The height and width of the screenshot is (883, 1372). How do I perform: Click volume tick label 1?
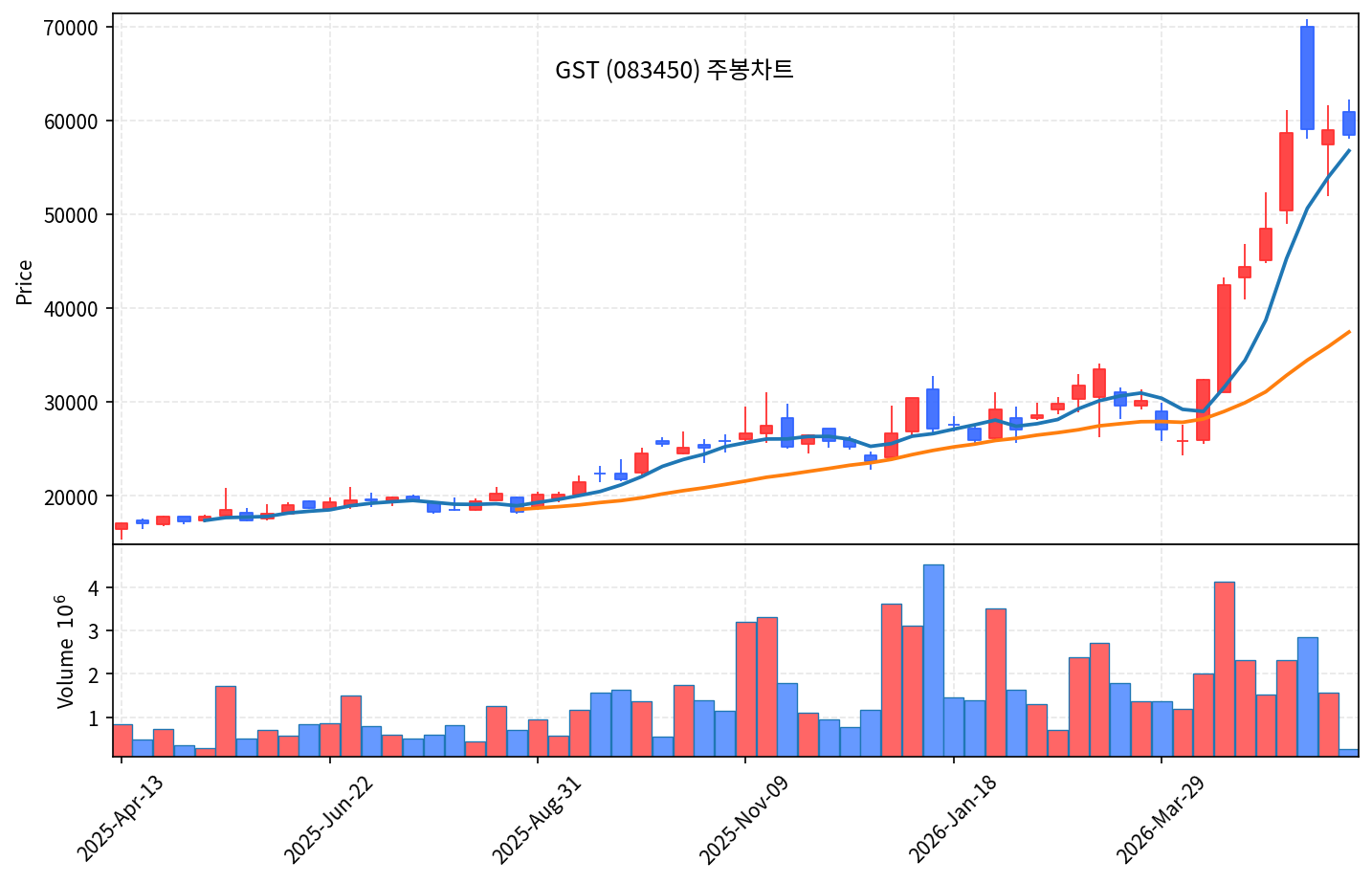point(94,718)
